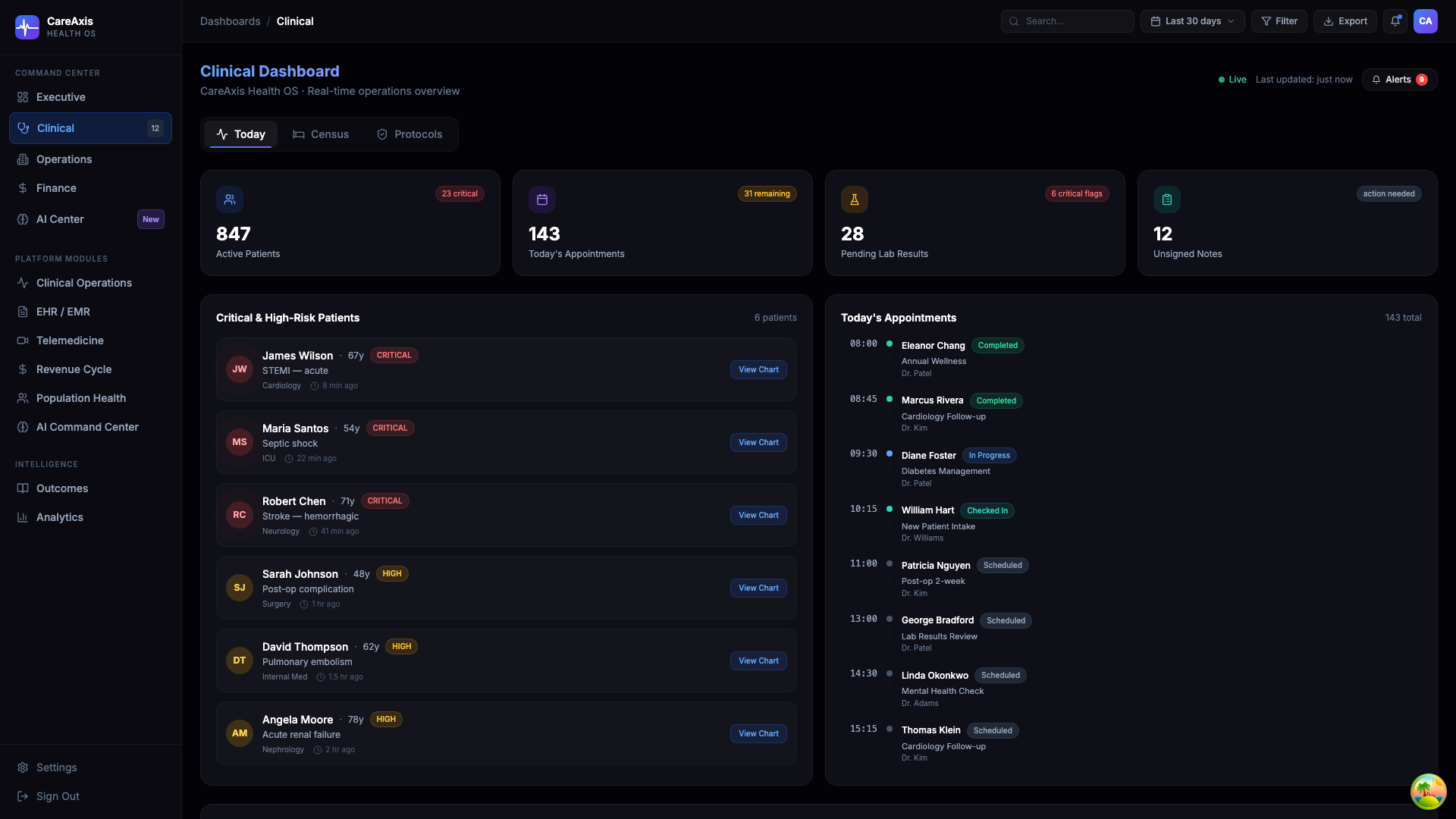The width and height of the screenshot is (1456, 819).
Task: Click the Population Health people icon
Action: click(23, 398)
